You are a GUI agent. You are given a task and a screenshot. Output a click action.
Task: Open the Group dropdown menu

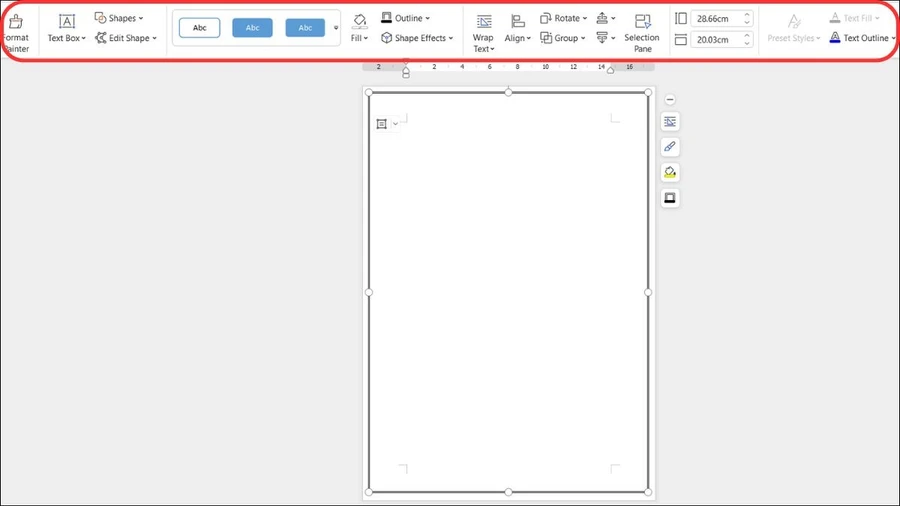click(x=562, y=38)
